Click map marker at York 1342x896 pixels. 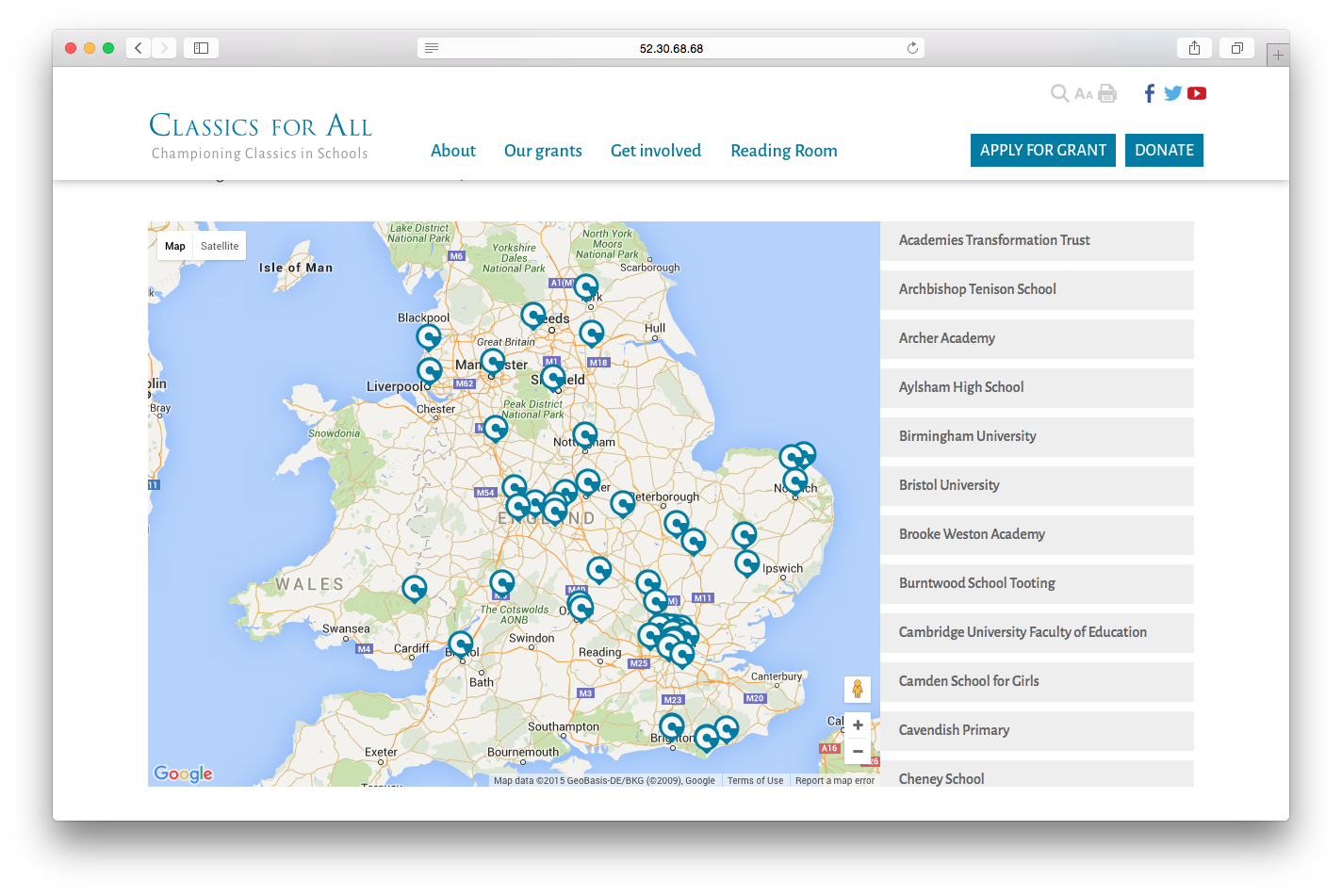[x=586, y=286]
